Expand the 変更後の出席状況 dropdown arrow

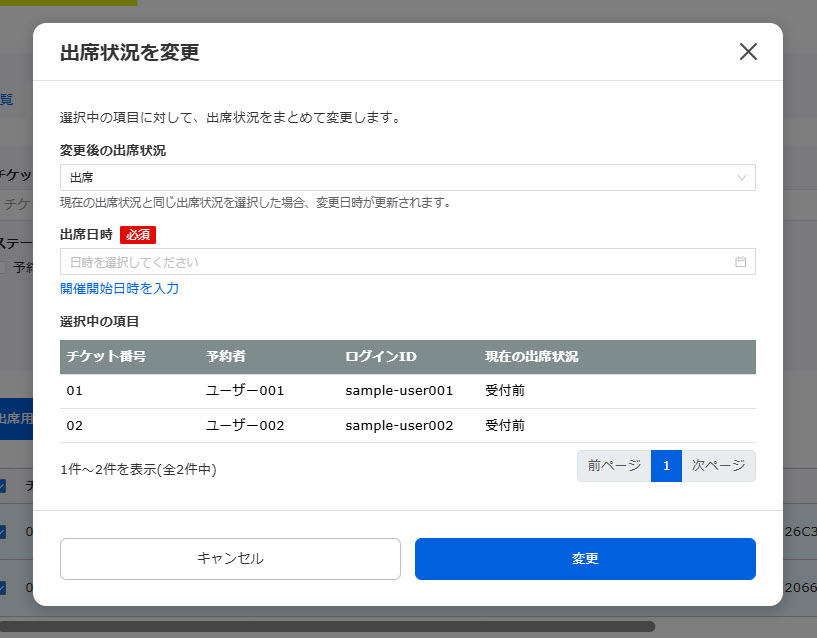coord(741,177)
